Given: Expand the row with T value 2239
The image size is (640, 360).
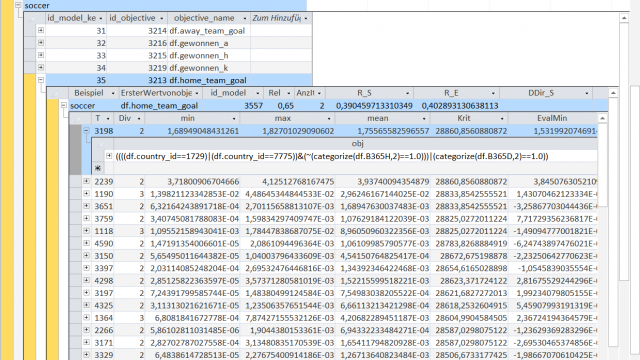Looking at the screenshot, I should [x=87, y=181].
